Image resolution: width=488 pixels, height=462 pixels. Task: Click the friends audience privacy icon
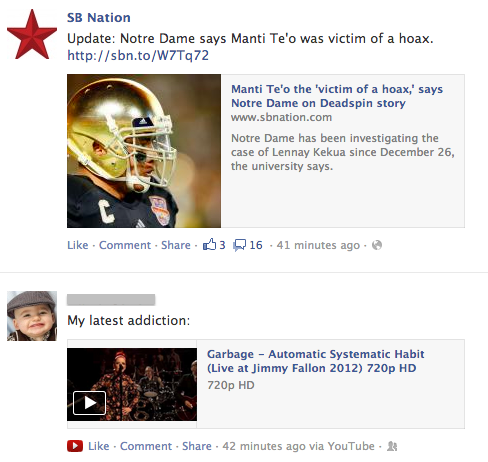pyautogui.click(x=392, y=446)
